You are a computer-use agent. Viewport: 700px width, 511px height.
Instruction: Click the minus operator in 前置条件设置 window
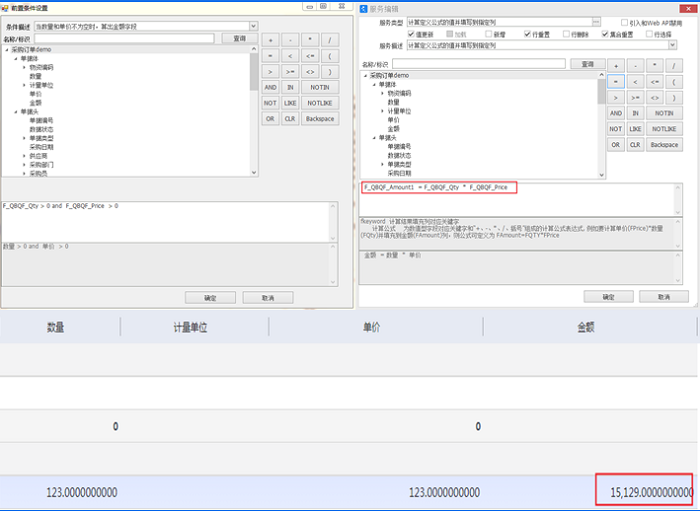point(290,40)
